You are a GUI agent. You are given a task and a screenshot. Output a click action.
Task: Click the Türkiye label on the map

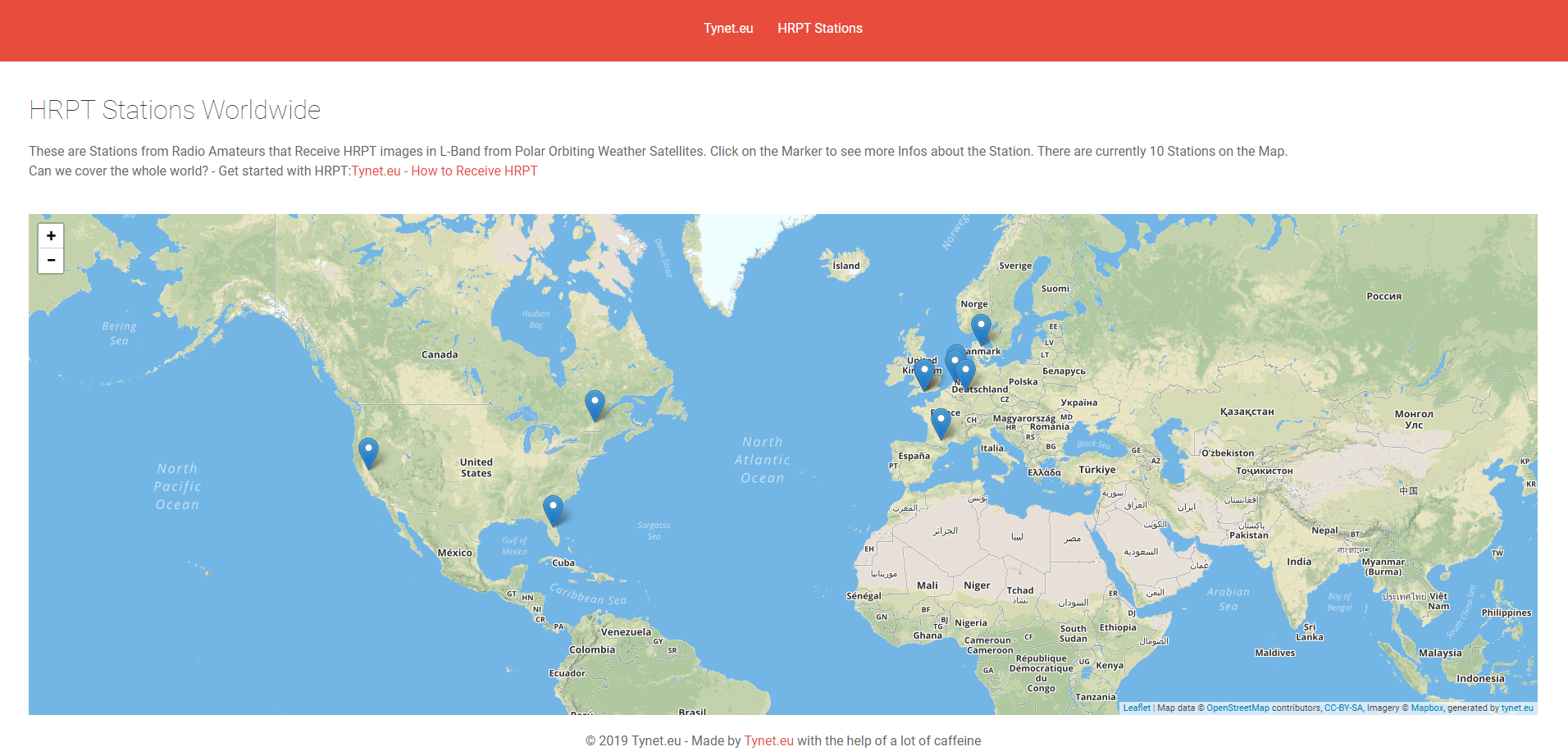point(1097,470)
